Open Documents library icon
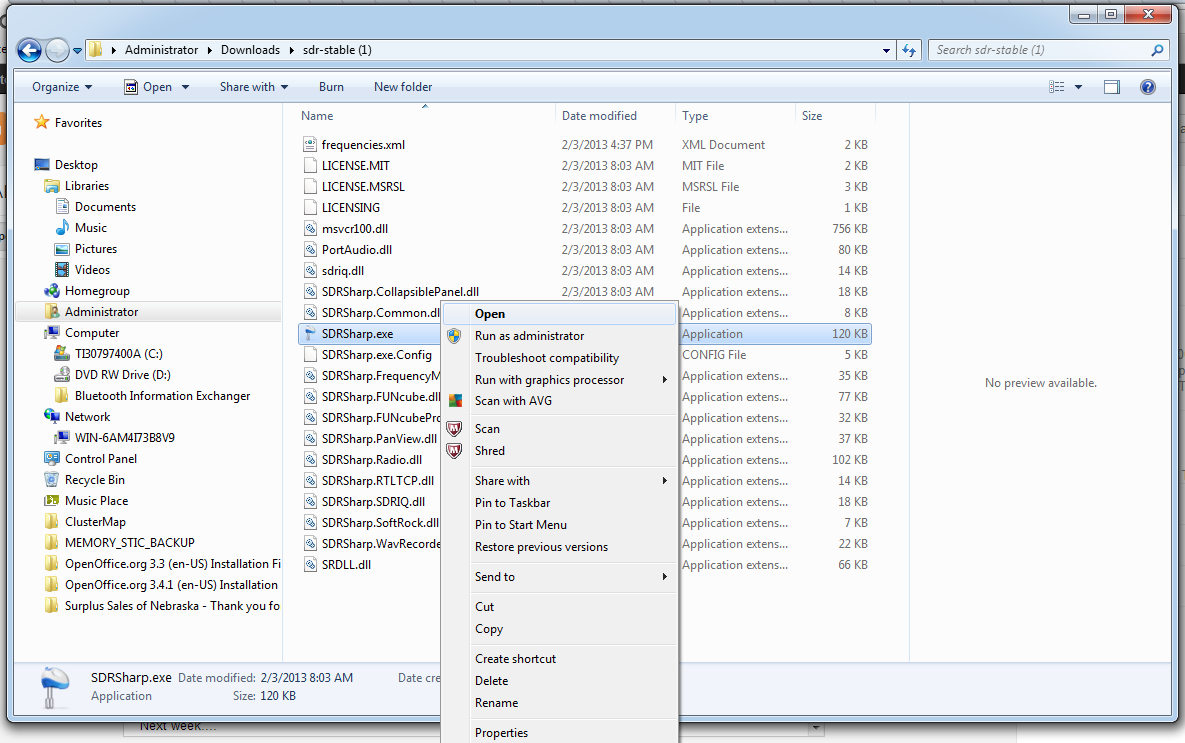1185x743 pixels. (63, 207)
